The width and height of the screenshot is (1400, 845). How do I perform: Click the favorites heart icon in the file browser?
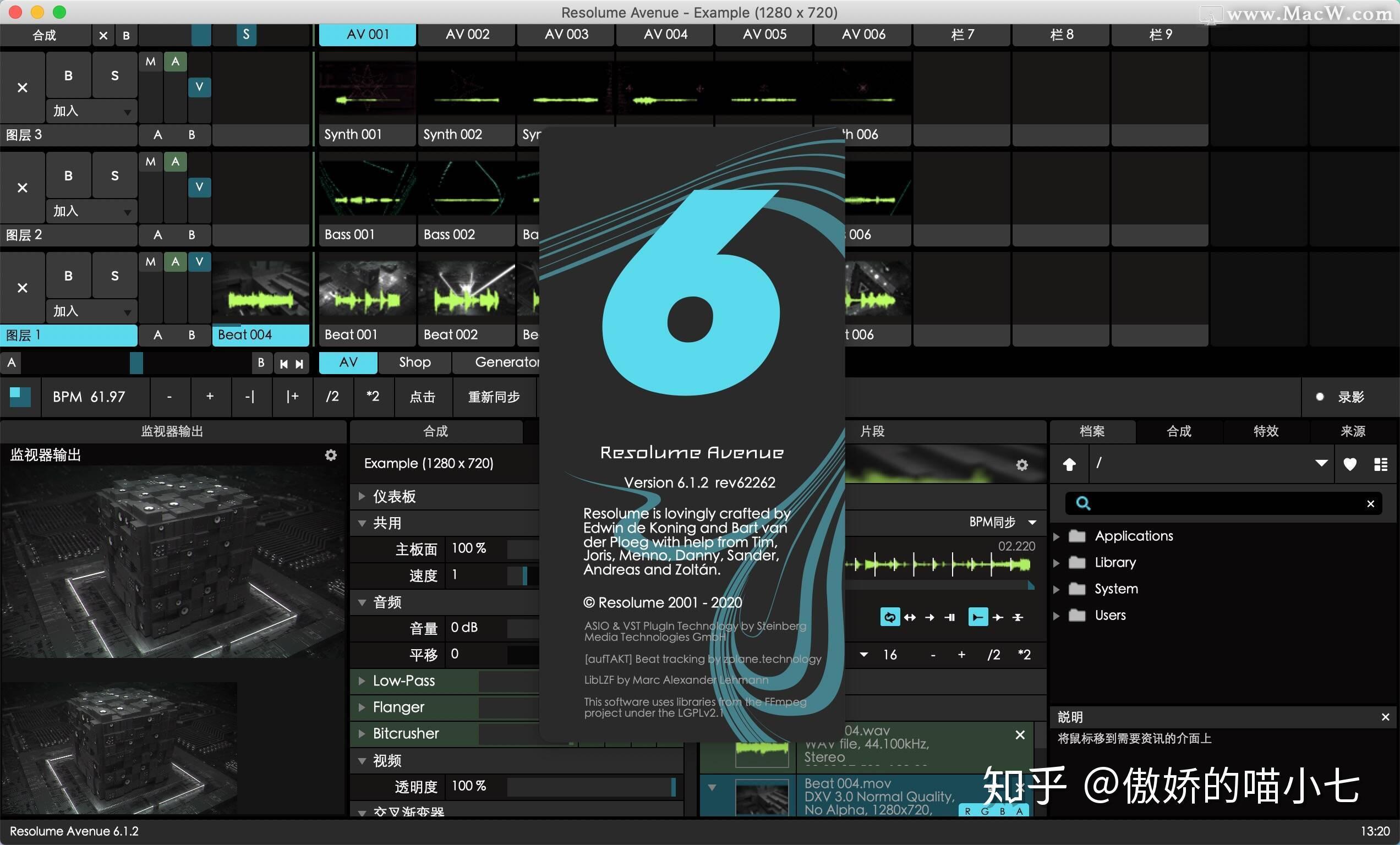[x=1350, y=464]
